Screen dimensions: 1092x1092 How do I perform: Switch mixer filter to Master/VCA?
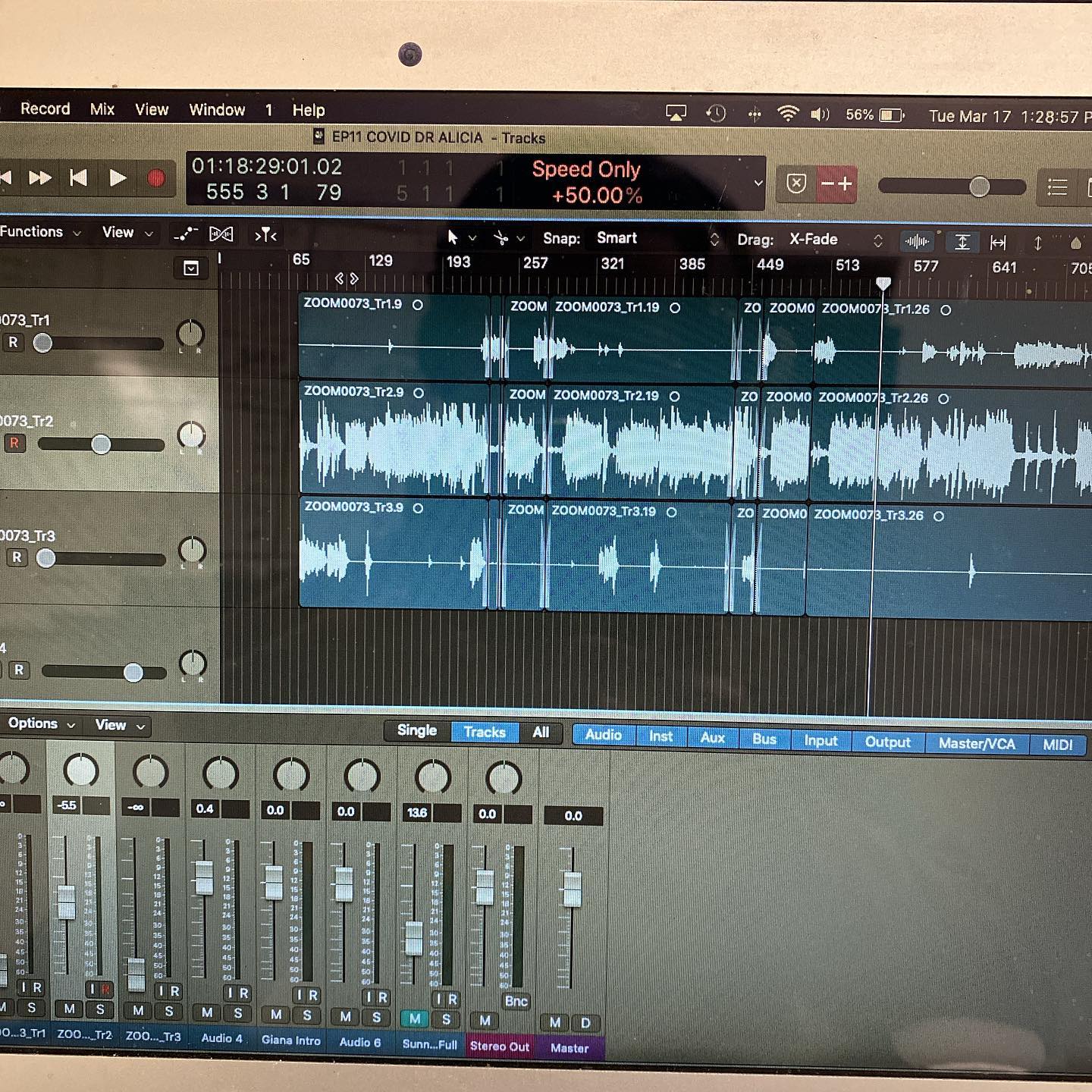(x=976, y=743)
